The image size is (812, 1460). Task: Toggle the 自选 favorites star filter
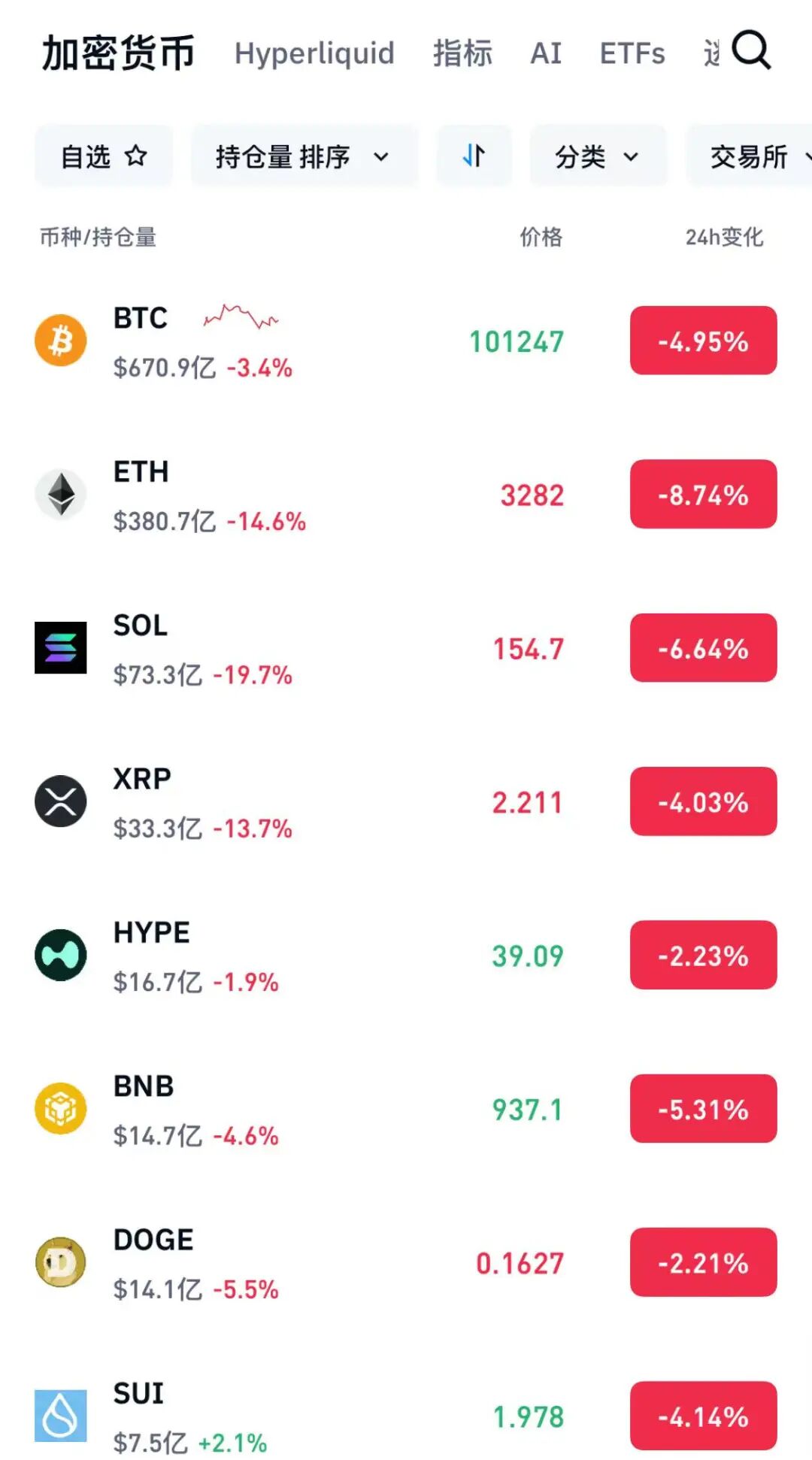point(104,156)
